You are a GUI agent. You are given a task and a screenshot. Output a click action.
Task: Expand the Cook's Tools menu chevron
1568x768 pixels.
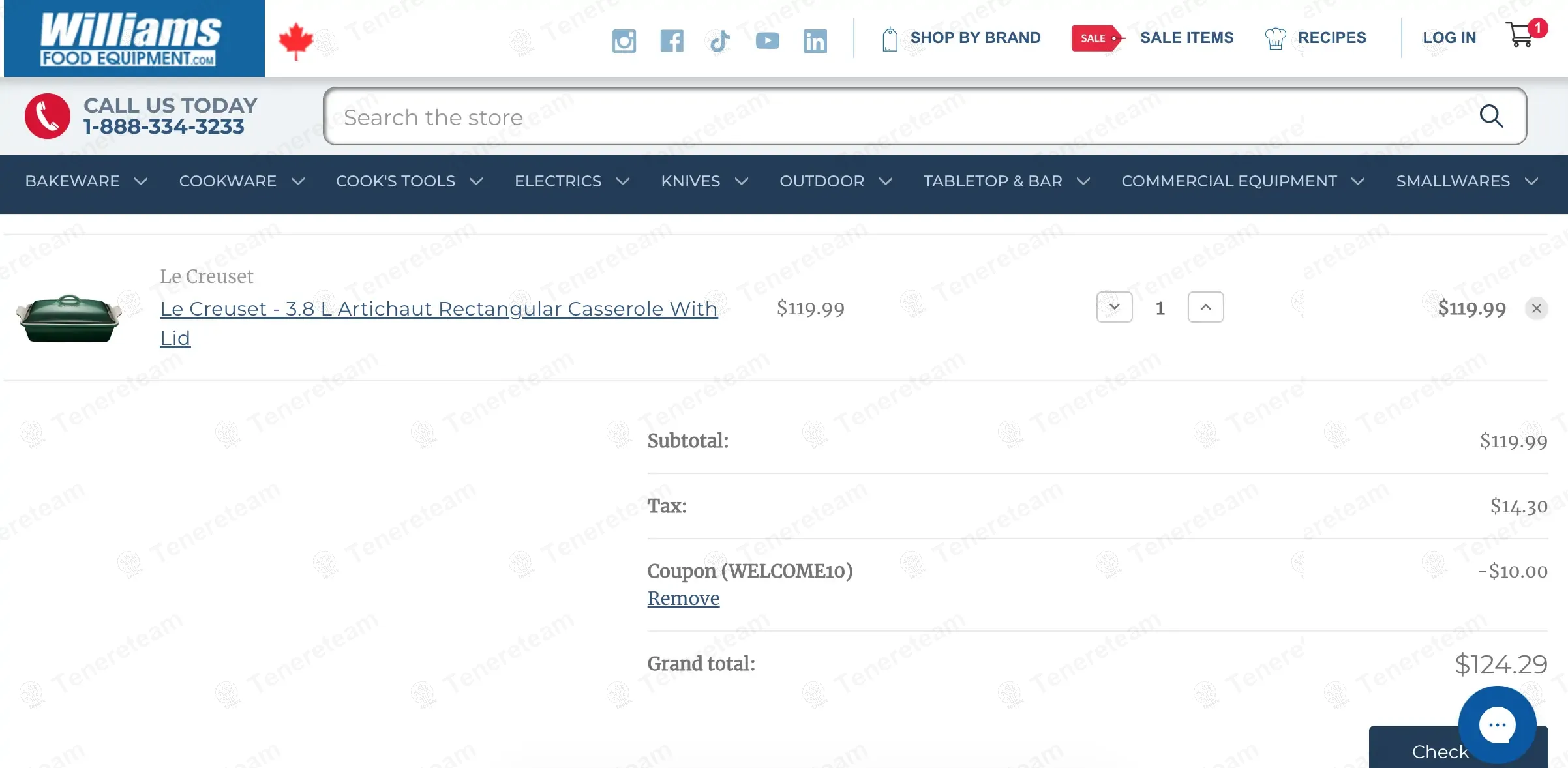click(476, 181)
